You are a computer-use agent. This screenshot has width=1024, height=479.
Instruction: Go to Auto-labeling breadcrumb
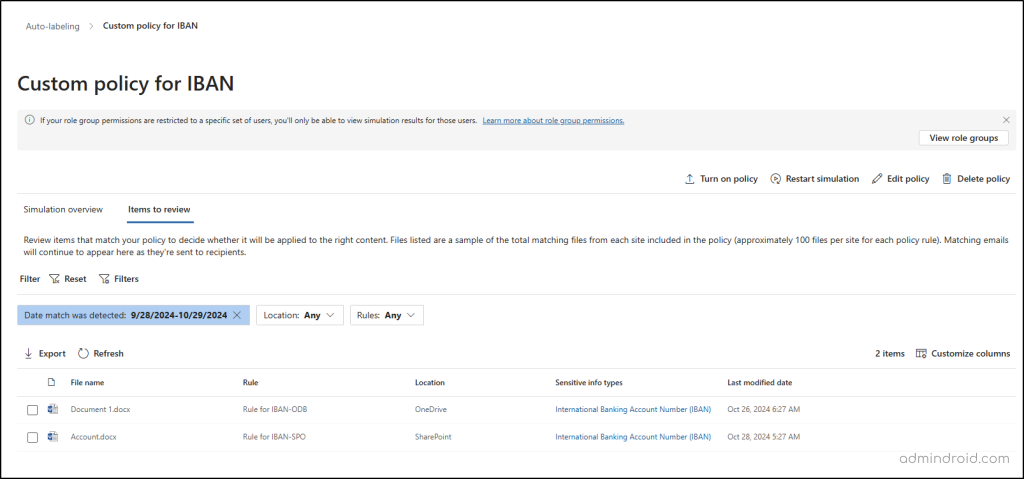(52, 25)
